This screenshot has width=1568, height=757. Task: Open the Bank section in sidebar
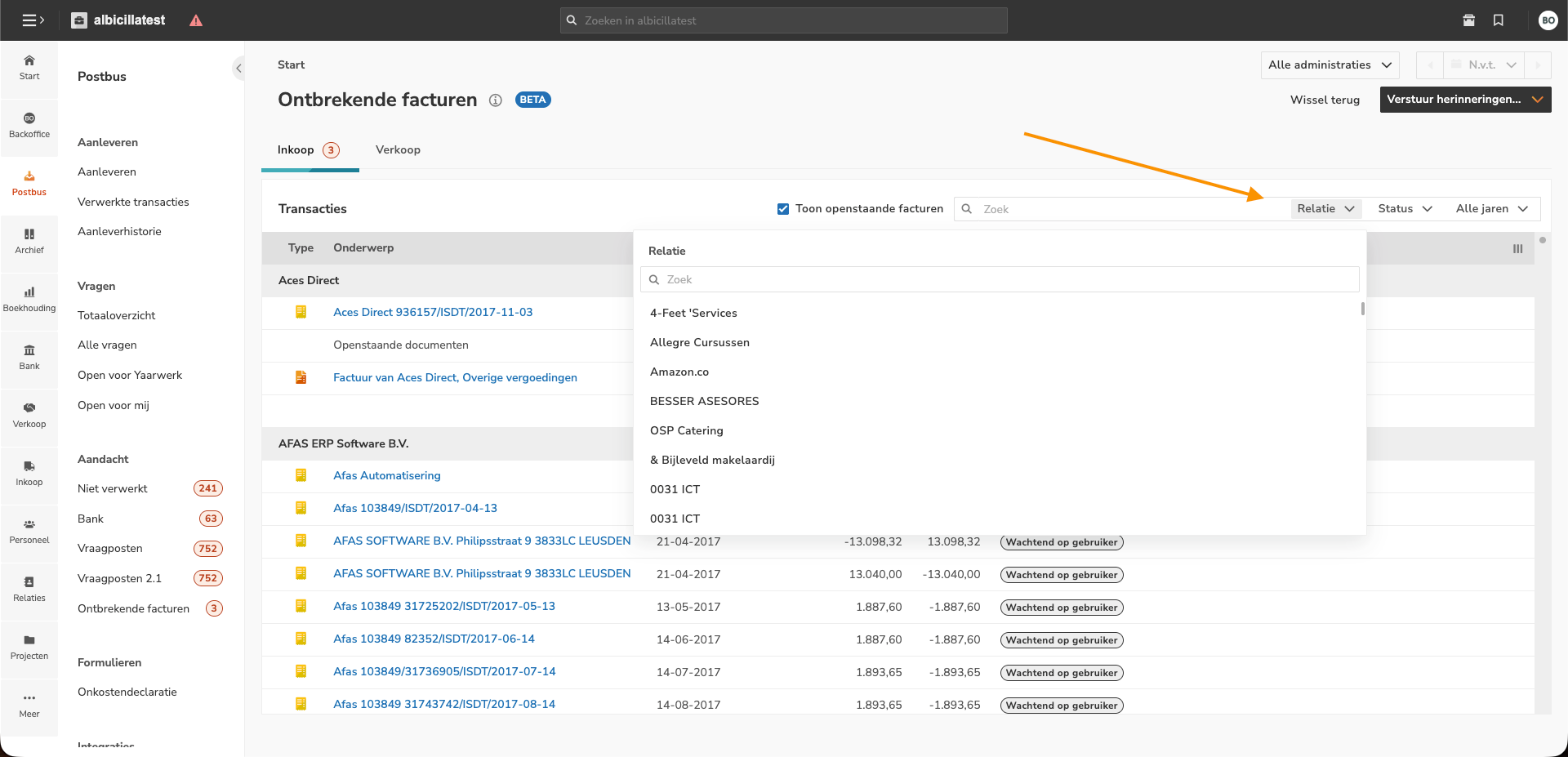pos(29,357)
